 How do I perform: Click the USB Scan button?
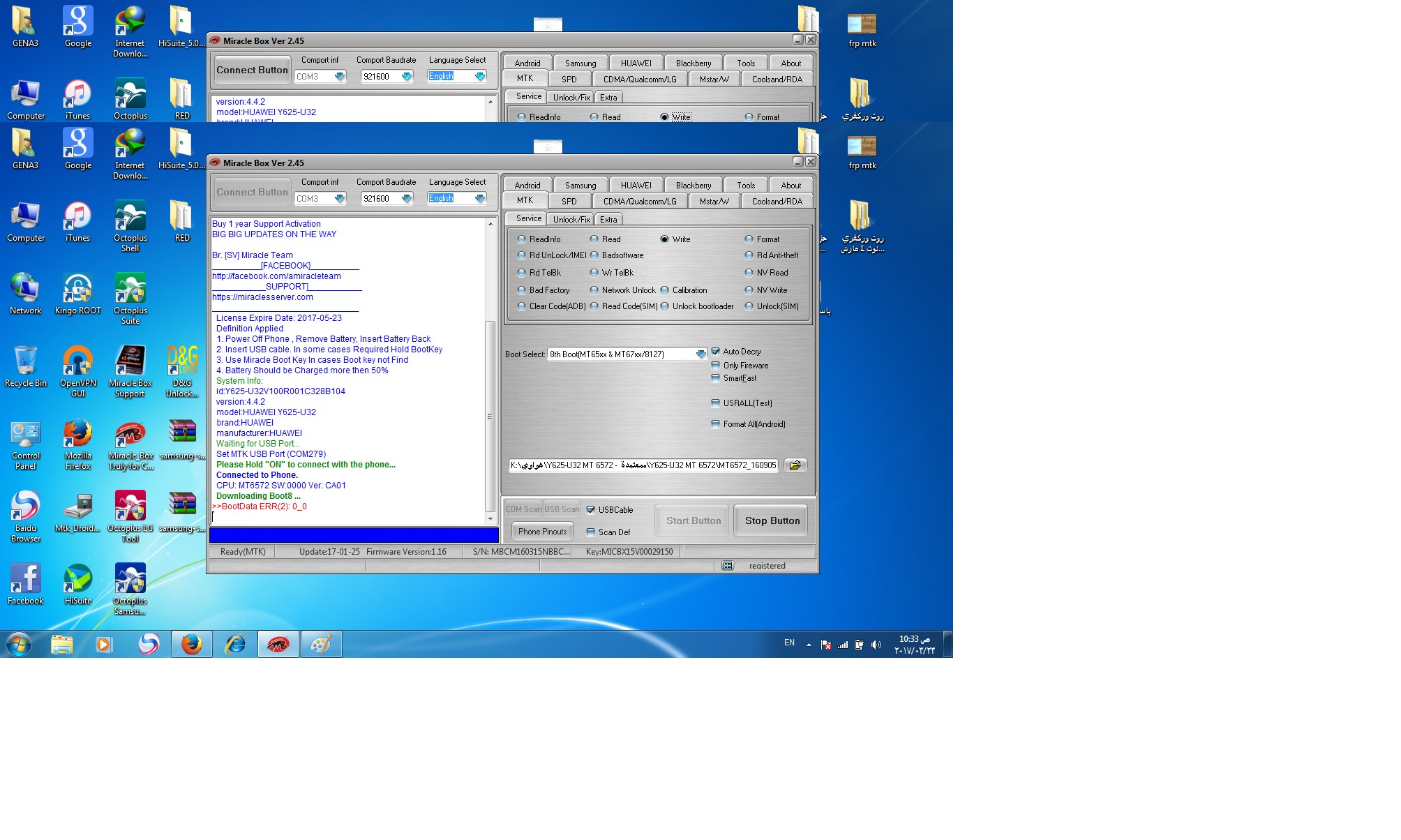pyautogui.click(x=562, y=509)
